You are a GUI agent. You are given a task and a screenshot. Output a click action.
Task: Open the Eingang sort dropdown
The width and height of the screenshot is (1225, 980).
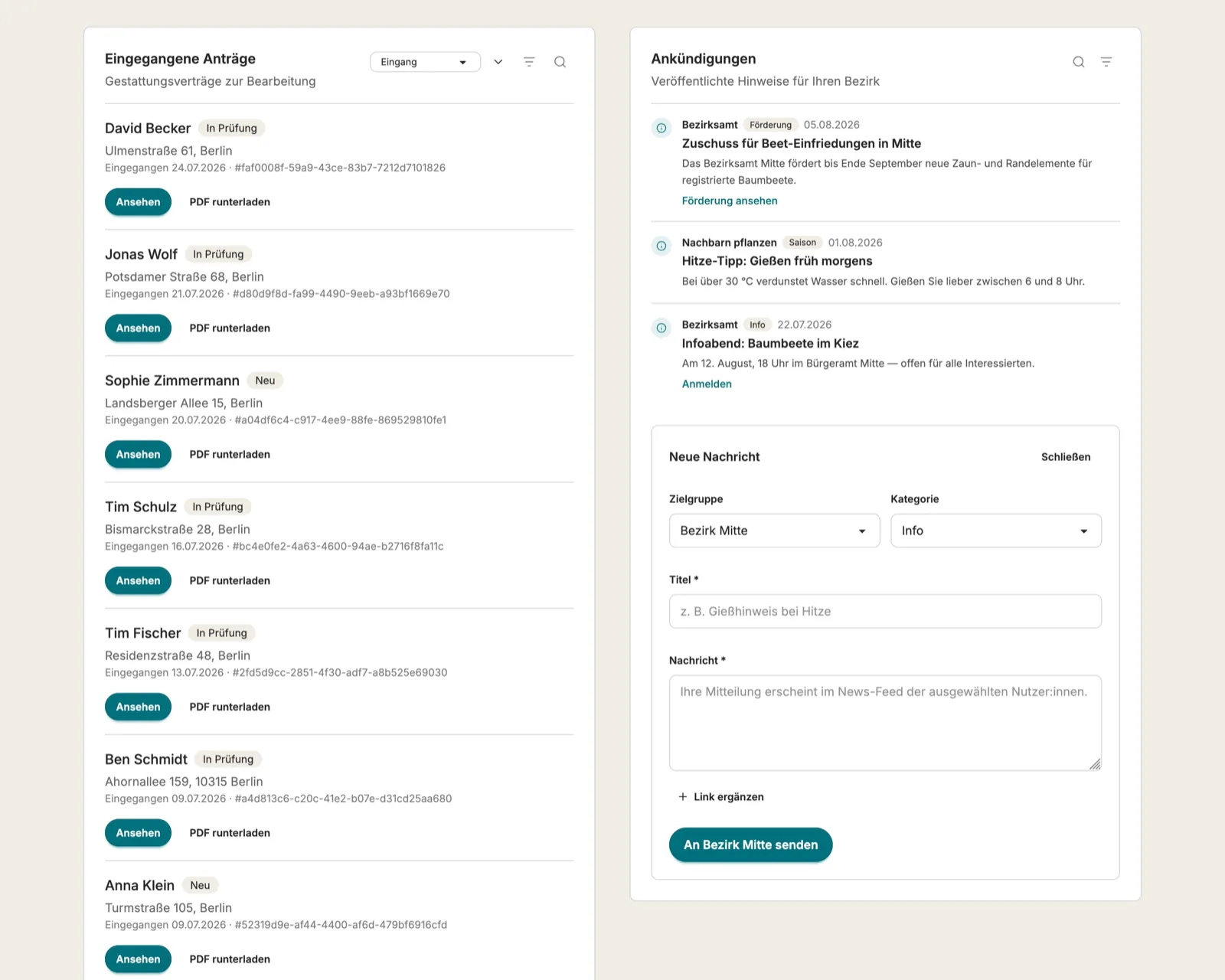(x=425, y=62)
